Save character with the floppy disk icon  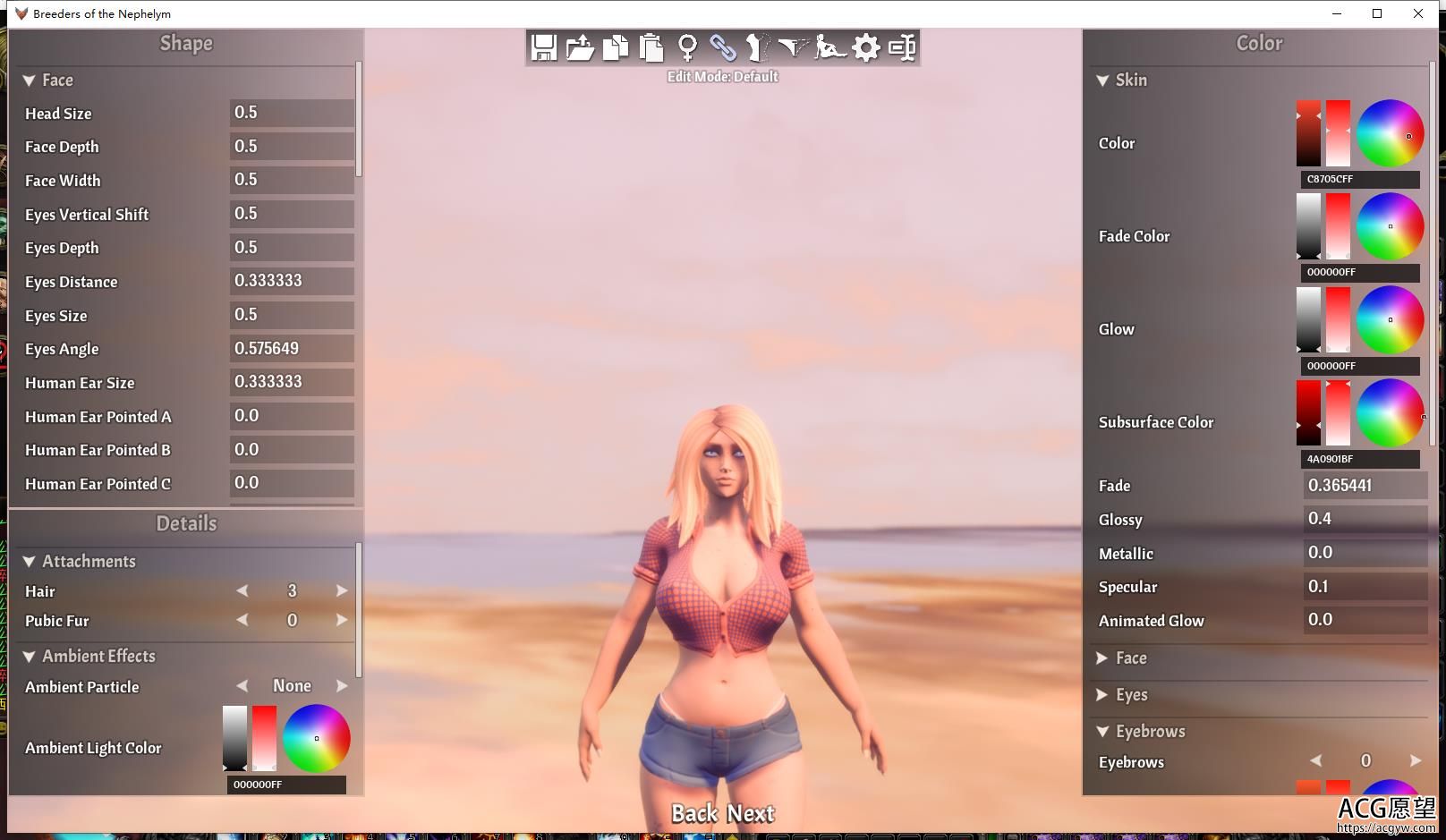click(543, 47)
